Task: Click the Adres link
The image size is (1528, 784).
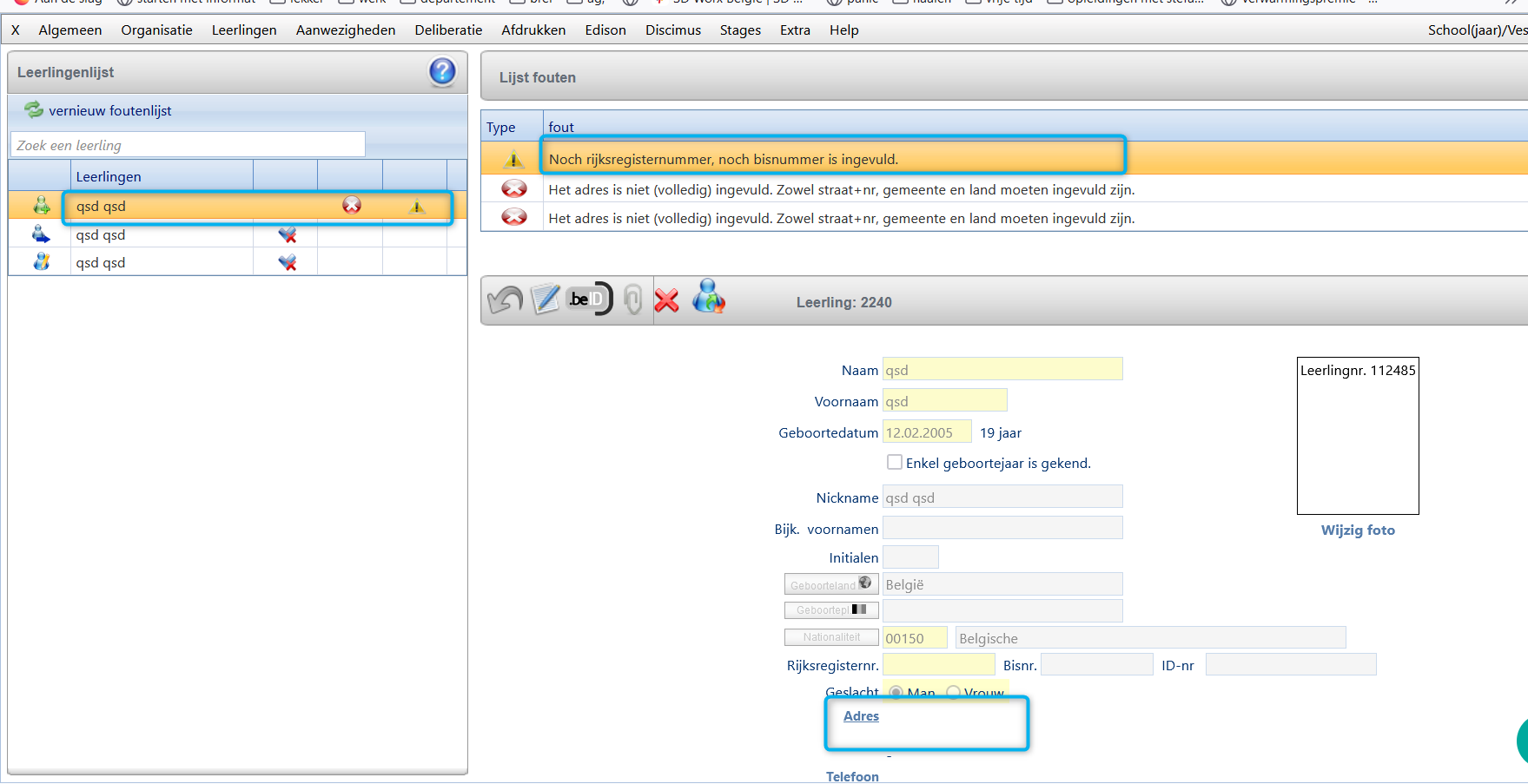Action: pyautogui.click(x=861, y=716)
